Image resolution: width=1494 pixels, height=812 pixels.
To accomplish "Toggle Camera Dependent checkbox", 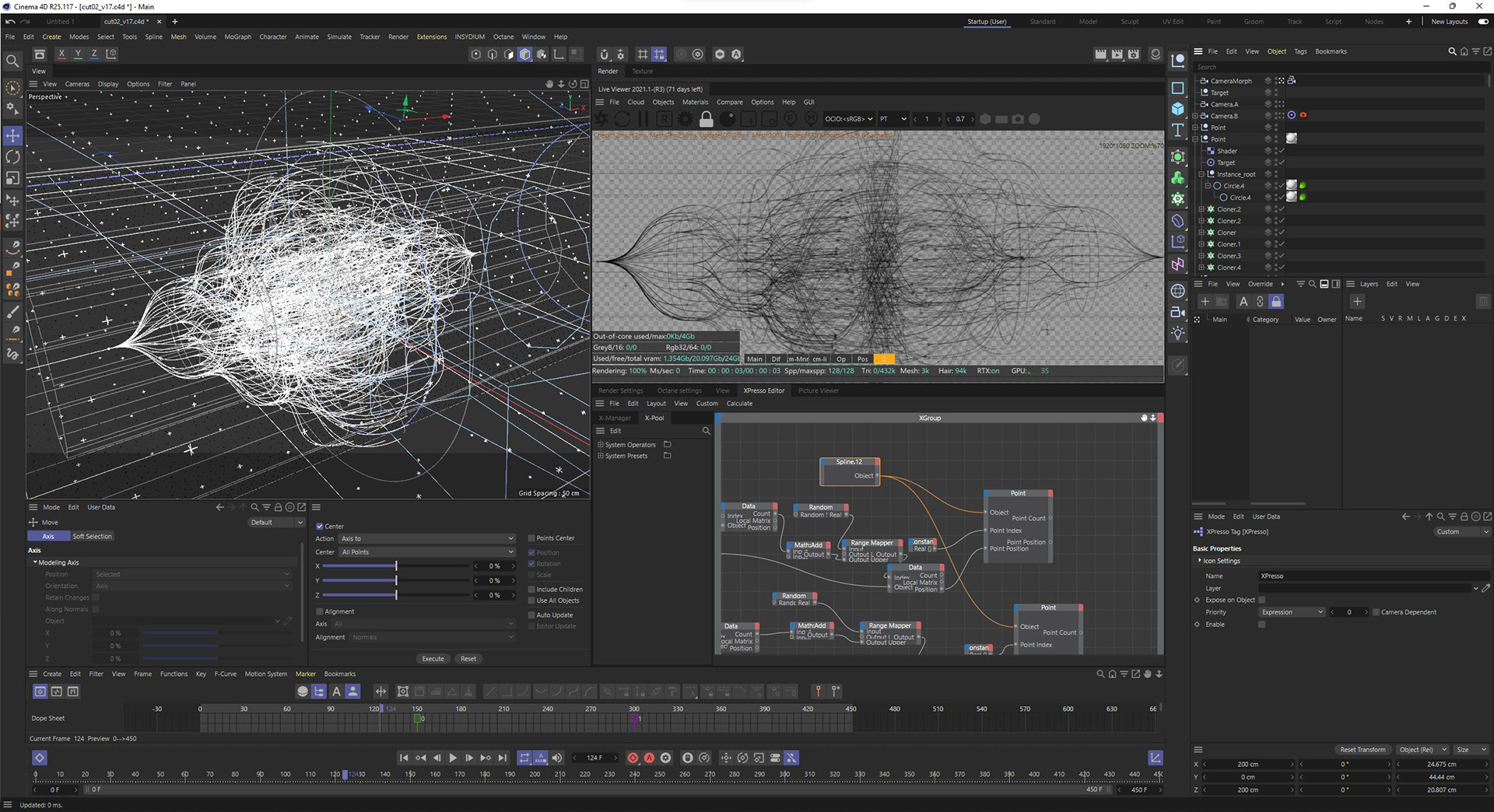I will pos(1376,612).
